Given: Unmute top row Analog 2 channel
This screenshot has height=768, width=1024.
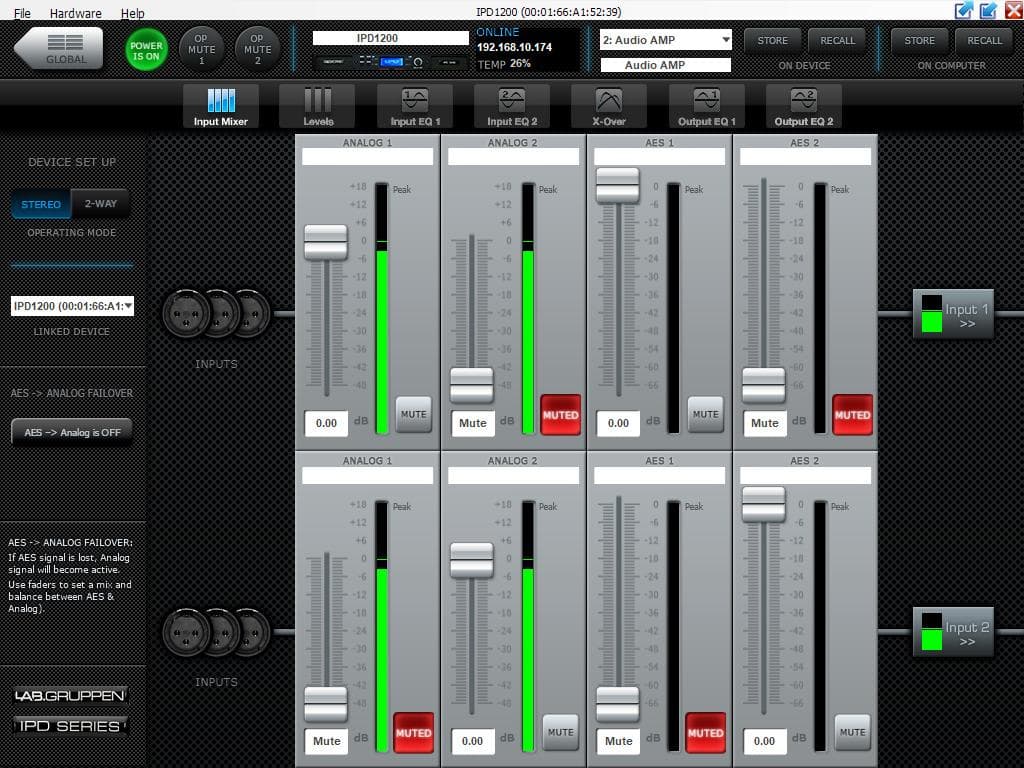Looking at the screenshot, I should coord(560,415).
